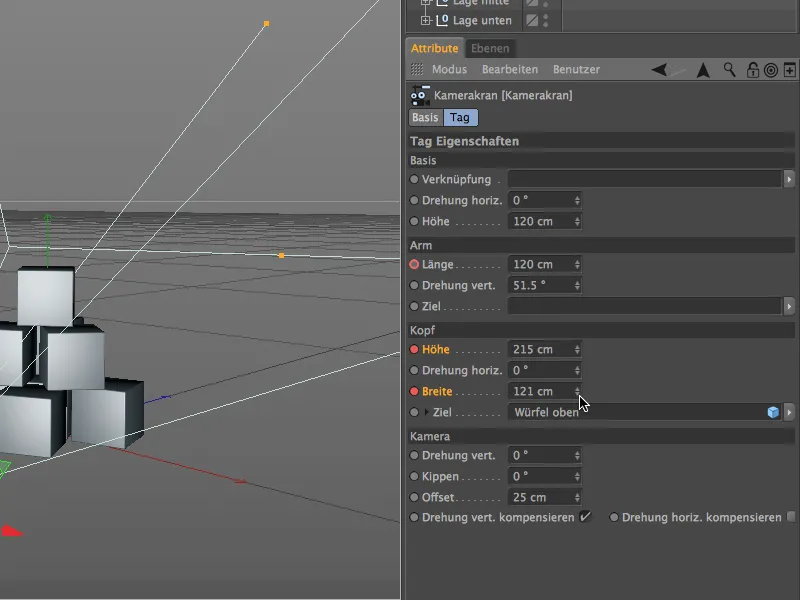
Task: Toggle keyframe circle for Verknüpfung
Action: [414, 180]
